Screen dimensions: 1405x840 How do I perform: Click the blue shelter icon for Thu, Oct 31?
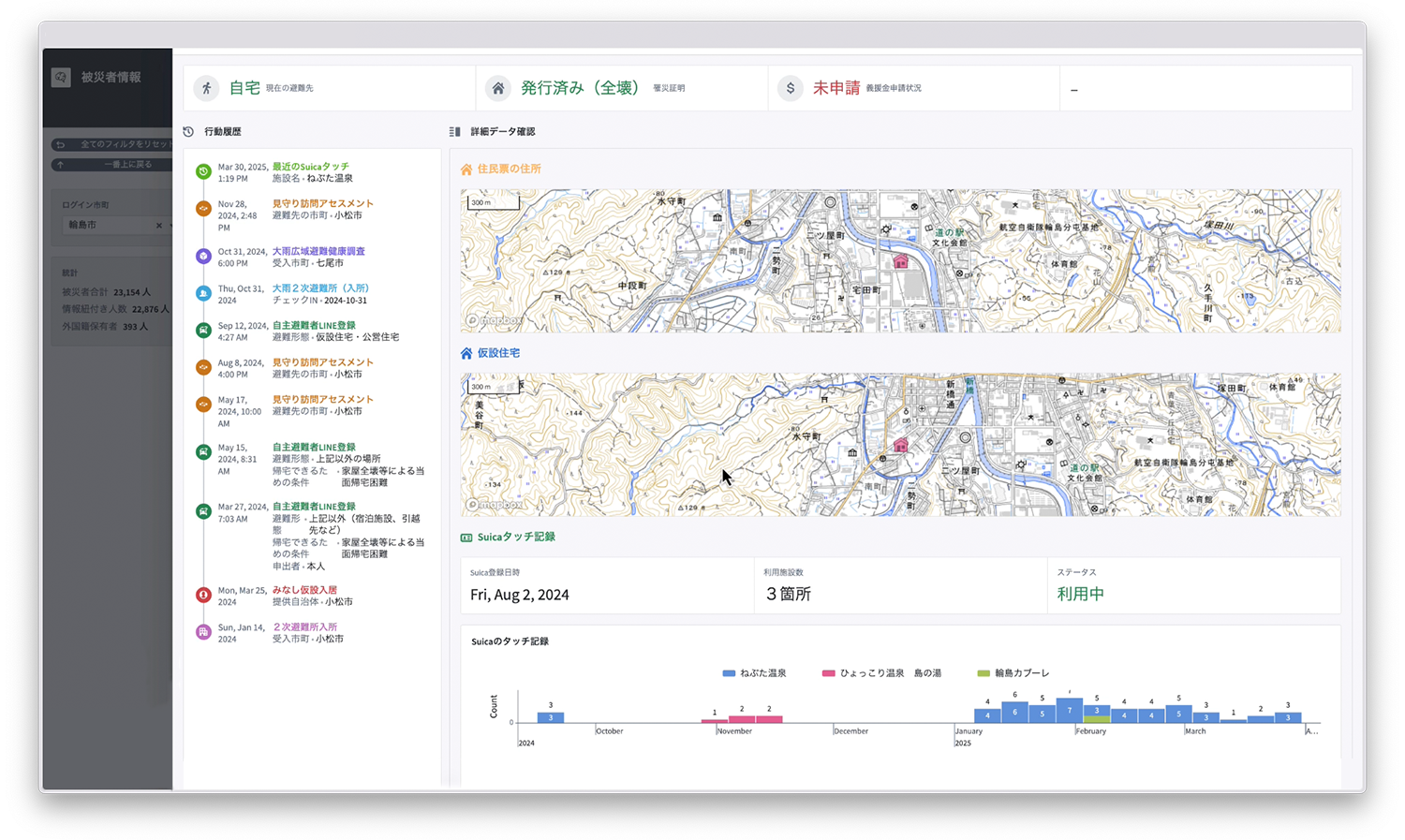(203, 293)
